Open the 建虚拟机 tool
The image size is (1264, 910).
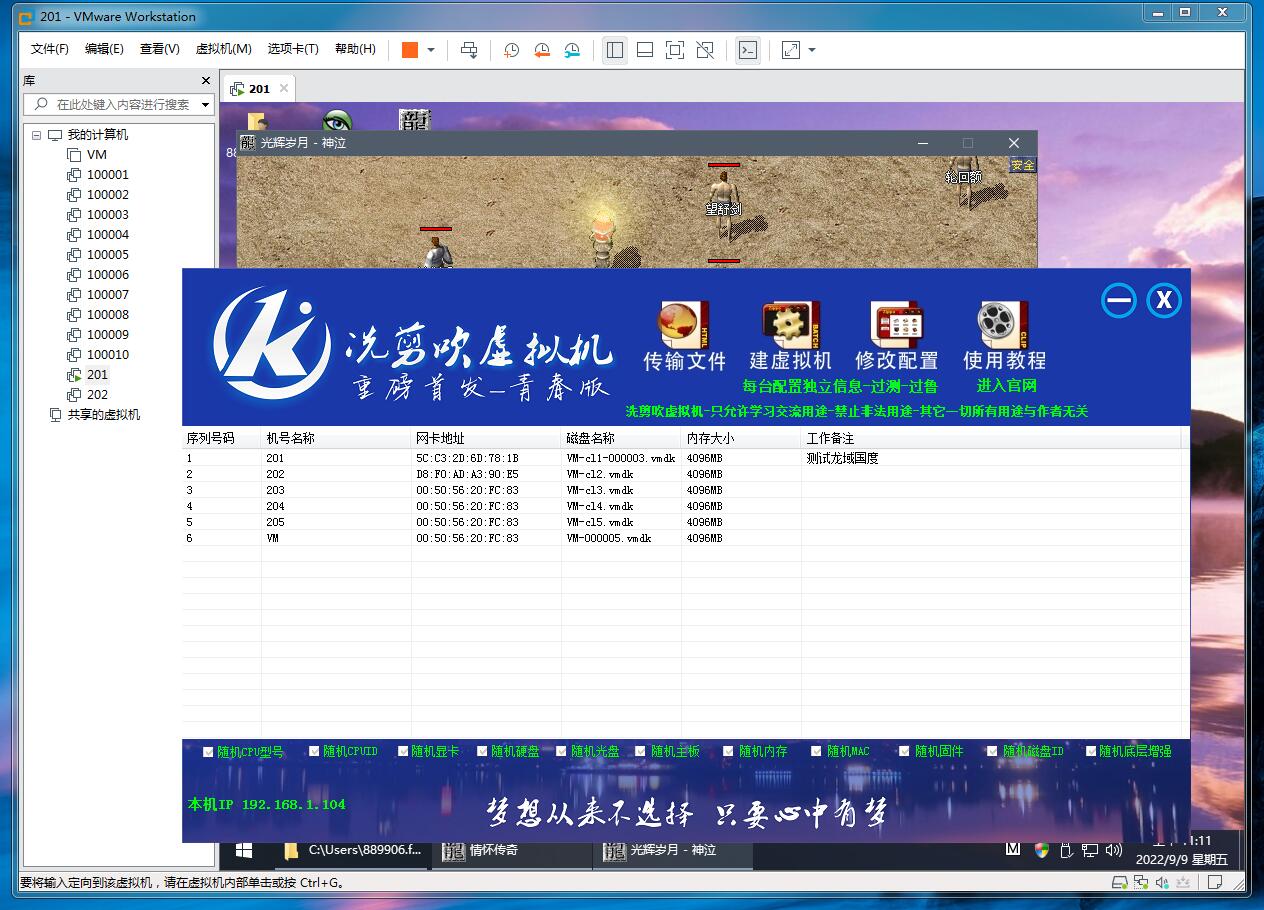(x=790, y=326)
